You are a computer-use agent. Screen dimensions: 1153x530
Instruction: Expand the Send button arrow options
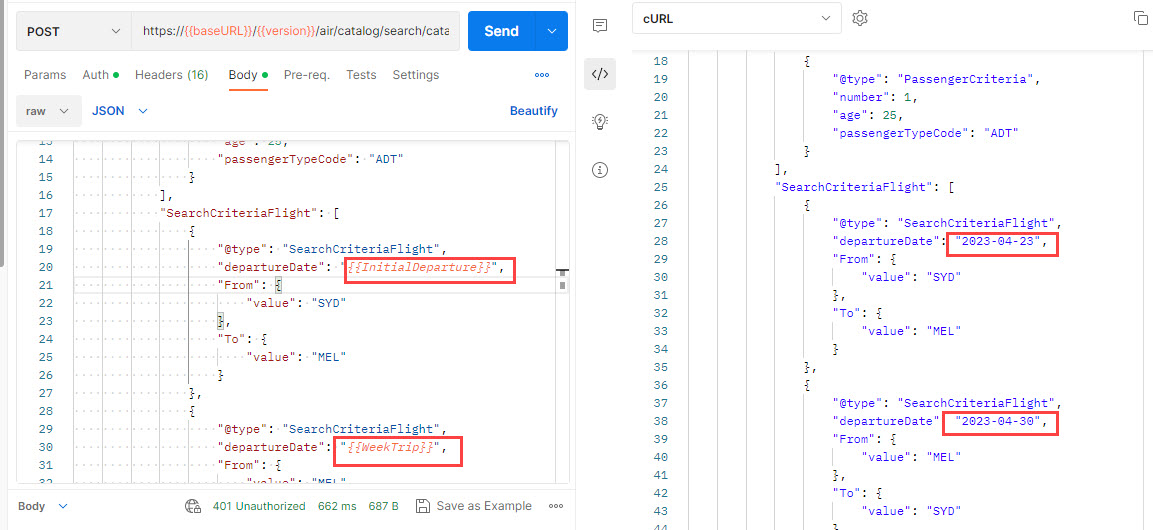click(552, 31)
